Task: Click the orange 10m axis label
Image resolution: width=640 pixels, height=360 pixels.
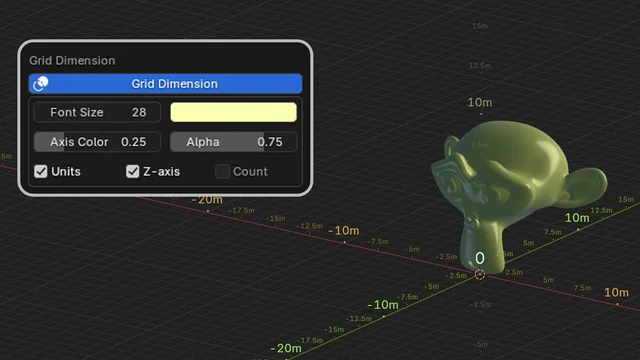Action: [616, 293]
